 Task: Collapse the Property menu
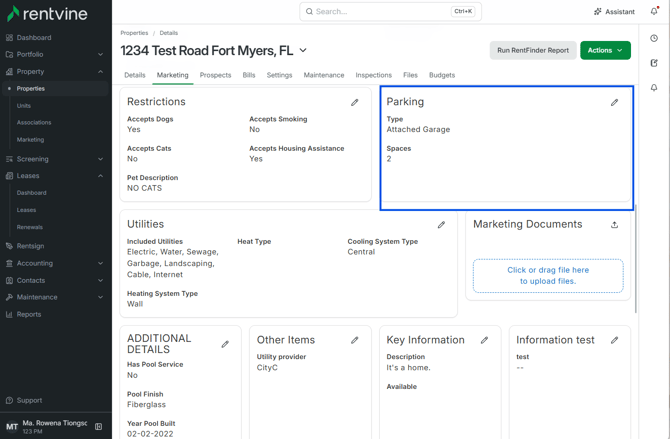[100, 71]
